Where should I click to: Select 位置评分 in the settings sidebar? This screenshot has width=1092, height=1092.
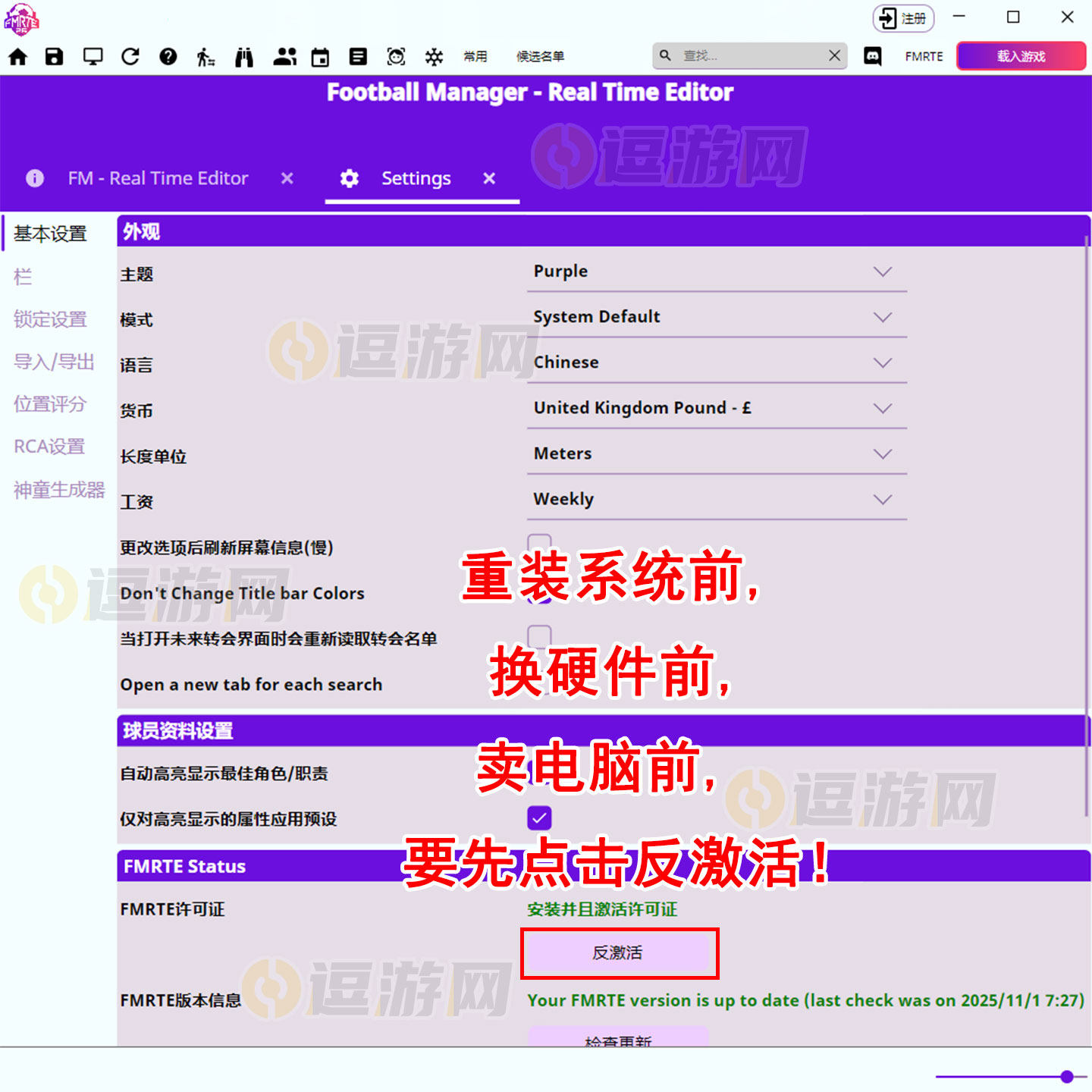50,404
